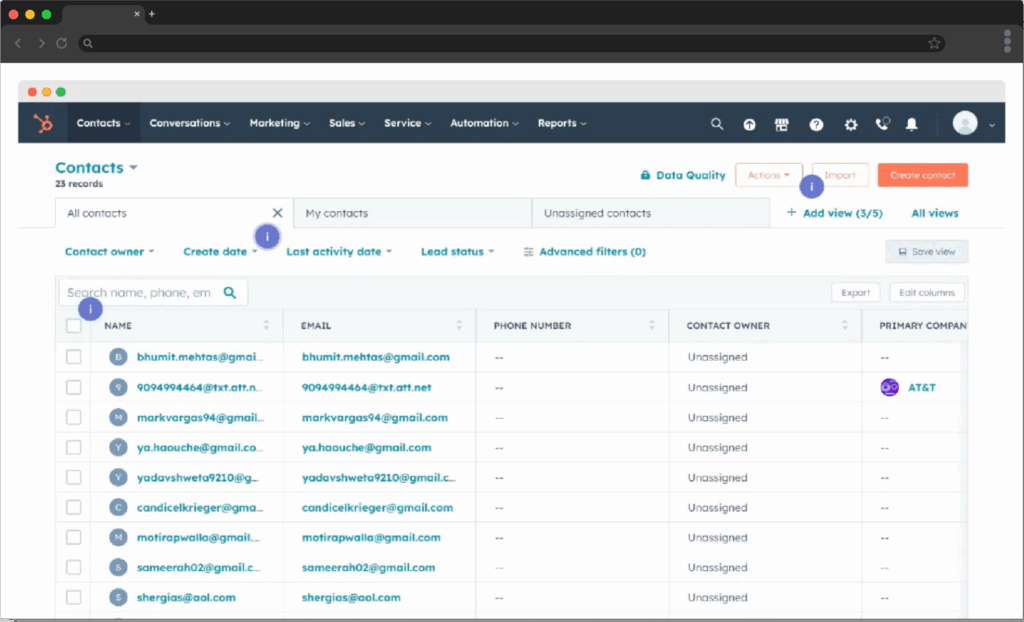Image resolution: width=1024 pixels, height=622 pixels.
Task: Check the box for 9094994464@txt.att.net row
Action: 74,387
